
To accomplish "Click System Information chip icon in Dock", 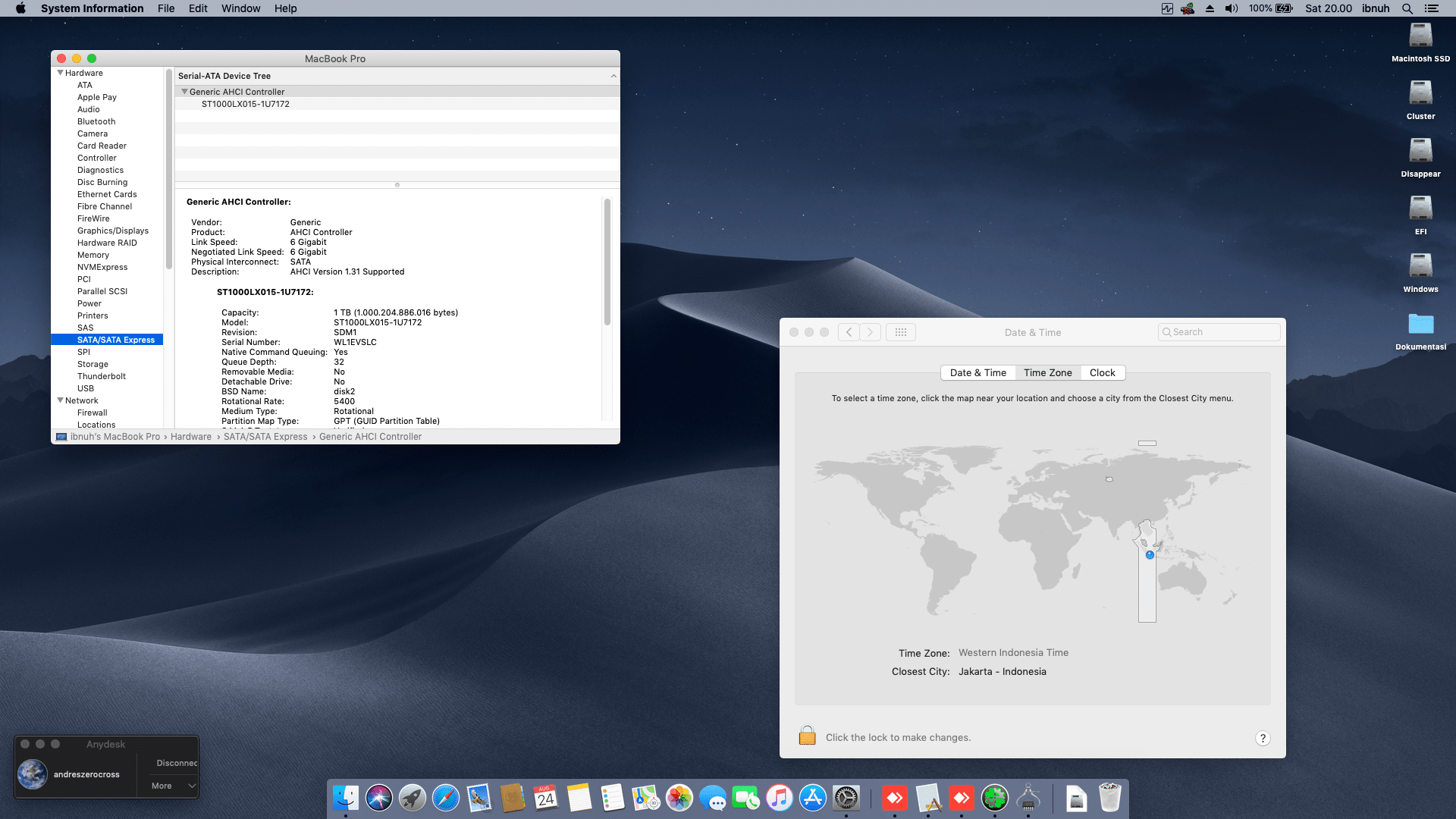I will 1028,798.
